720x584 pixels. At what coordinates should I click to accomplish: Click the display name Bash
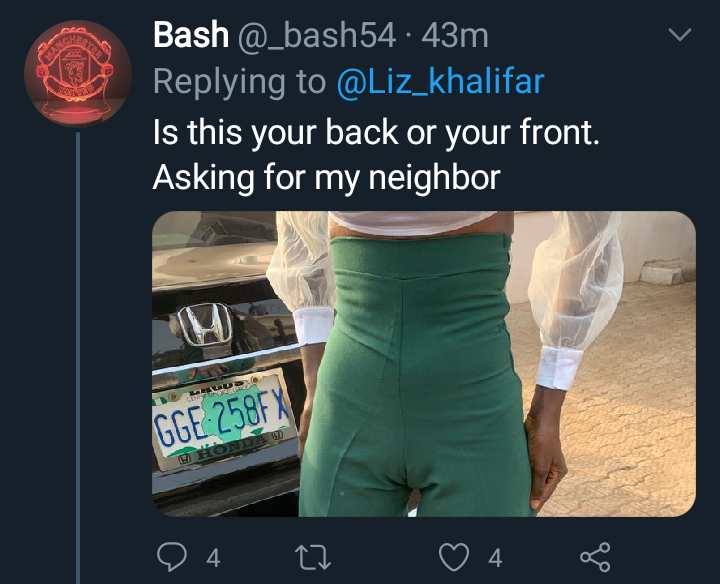191,35
